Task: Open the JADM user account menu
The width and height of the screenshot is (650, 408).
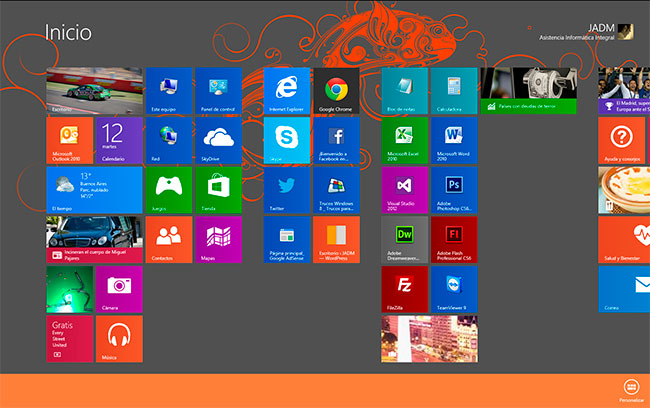Action: pyautogui.click(x=587, y=32)
